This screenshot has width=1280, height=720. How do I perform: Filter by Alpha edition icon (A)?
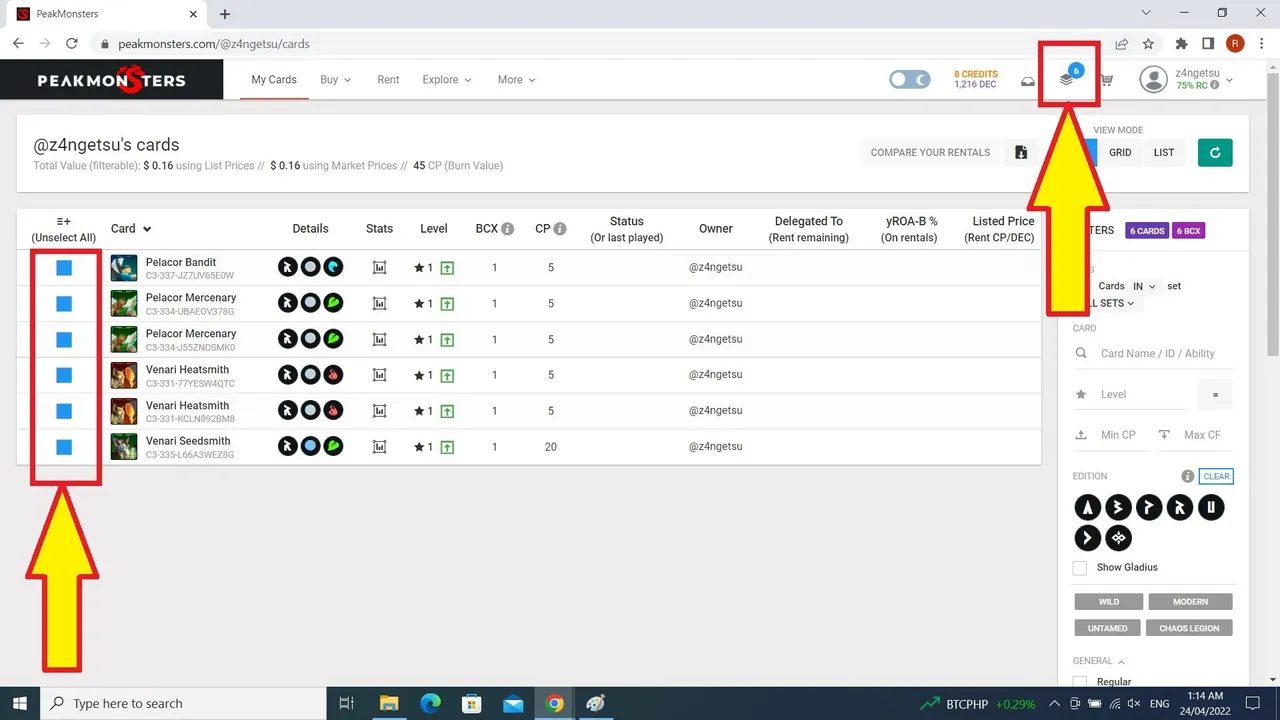pyautogui.click(x=1087, y=508)
